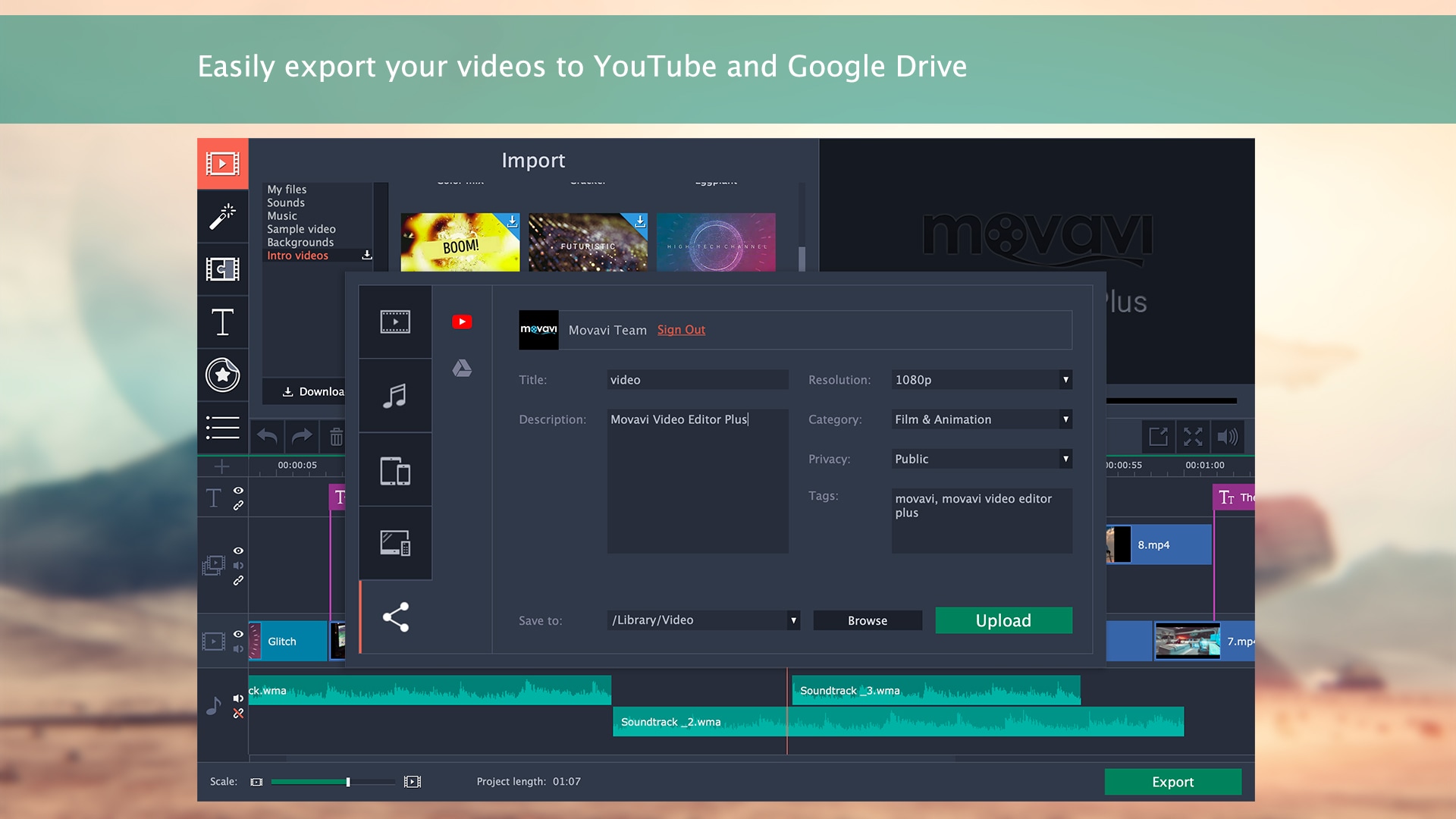Click the Intro videos tab
This screenshot has width=1456, height=819.
(x=298, y=255)
